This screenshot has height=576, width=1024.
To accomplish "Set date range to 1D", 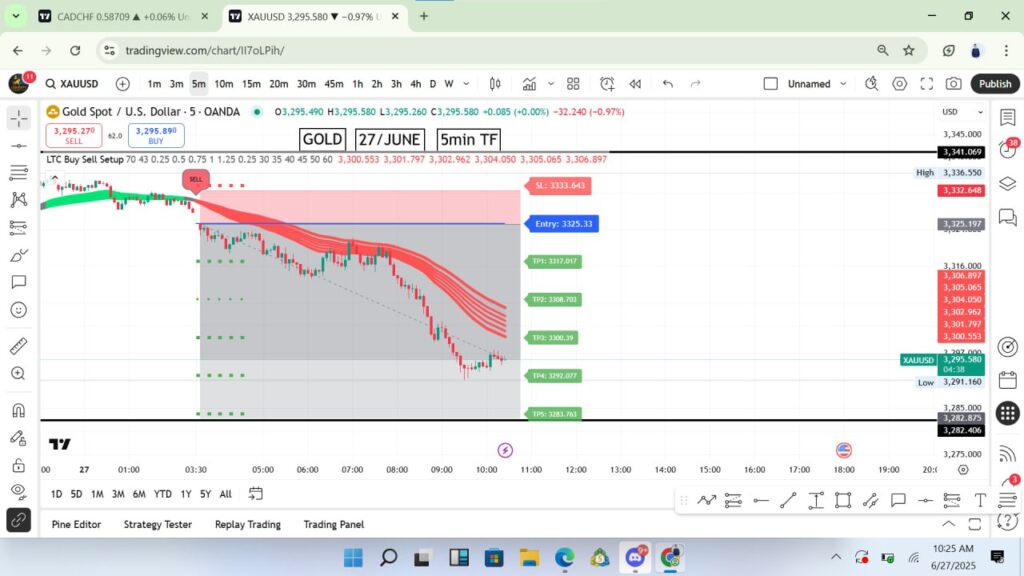I will point(56,494).
